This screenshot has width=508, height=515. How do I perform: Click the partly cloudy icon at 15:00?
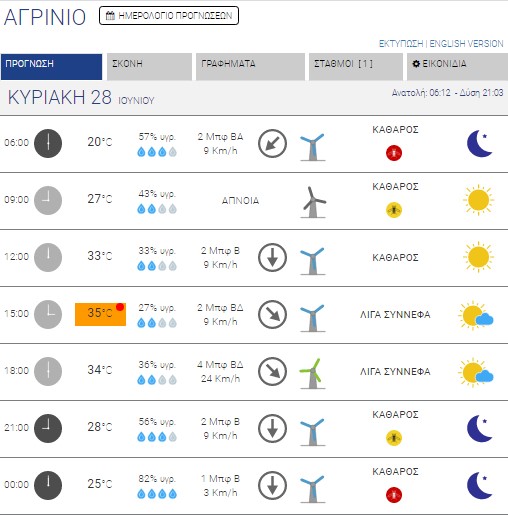(x=476, y=315)
